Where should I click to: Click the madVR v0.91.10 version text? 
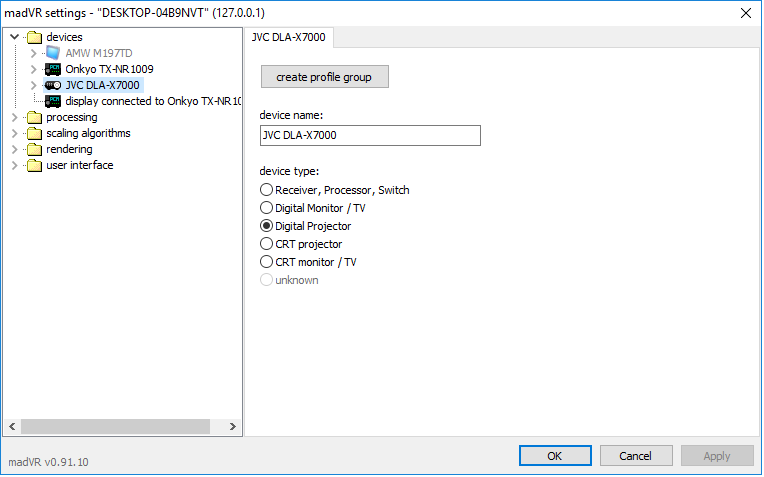pyautogui.click(x=48, y=462)
